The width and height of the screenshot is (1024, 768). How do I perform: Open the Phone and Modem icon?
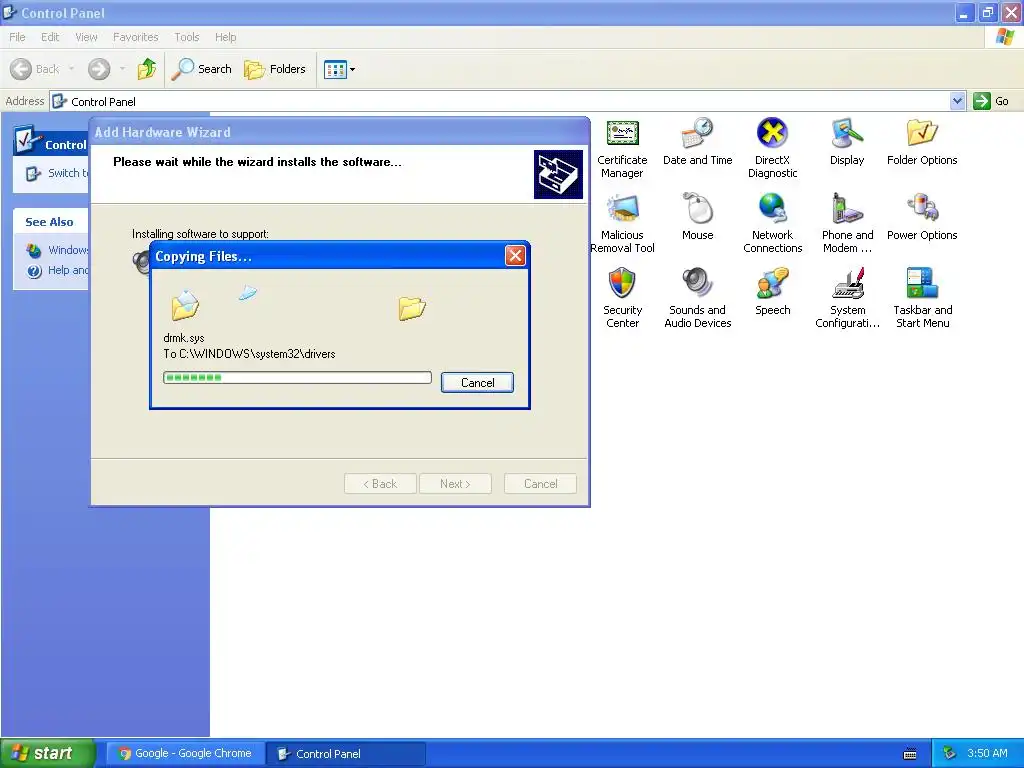[x=847, y=224]
